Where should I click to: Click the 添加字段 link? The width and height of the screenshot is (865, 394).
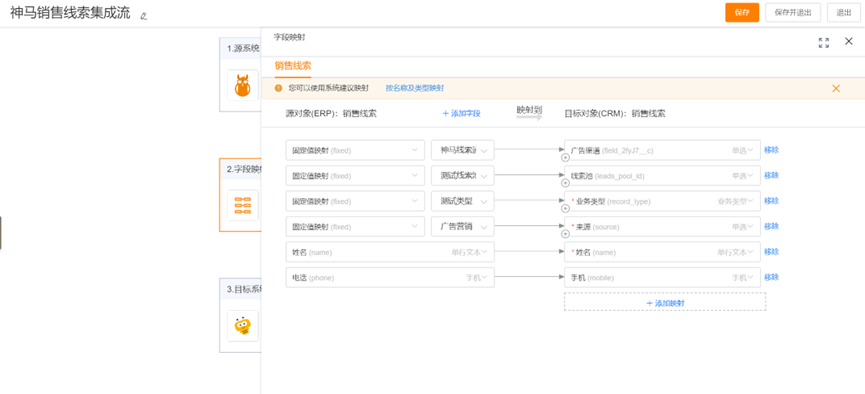click(x=462, y=114)
